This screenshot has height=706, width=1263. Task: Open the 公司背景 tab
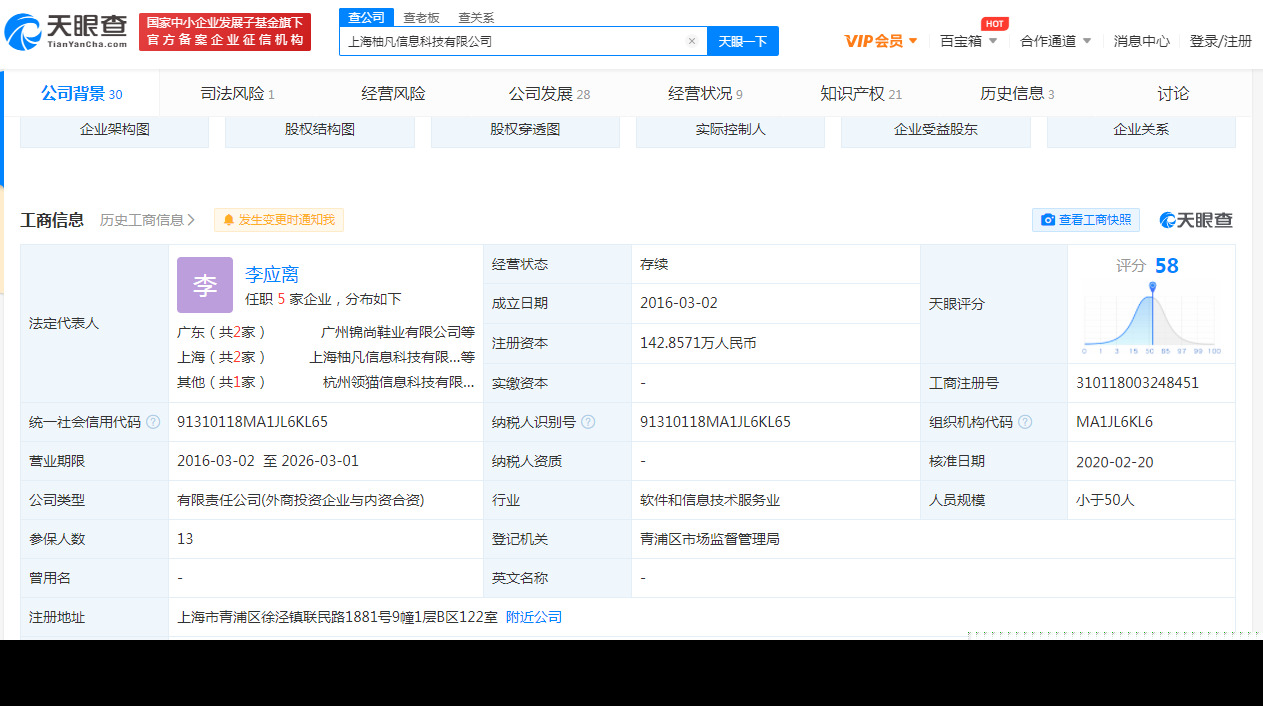click(81, 94)
